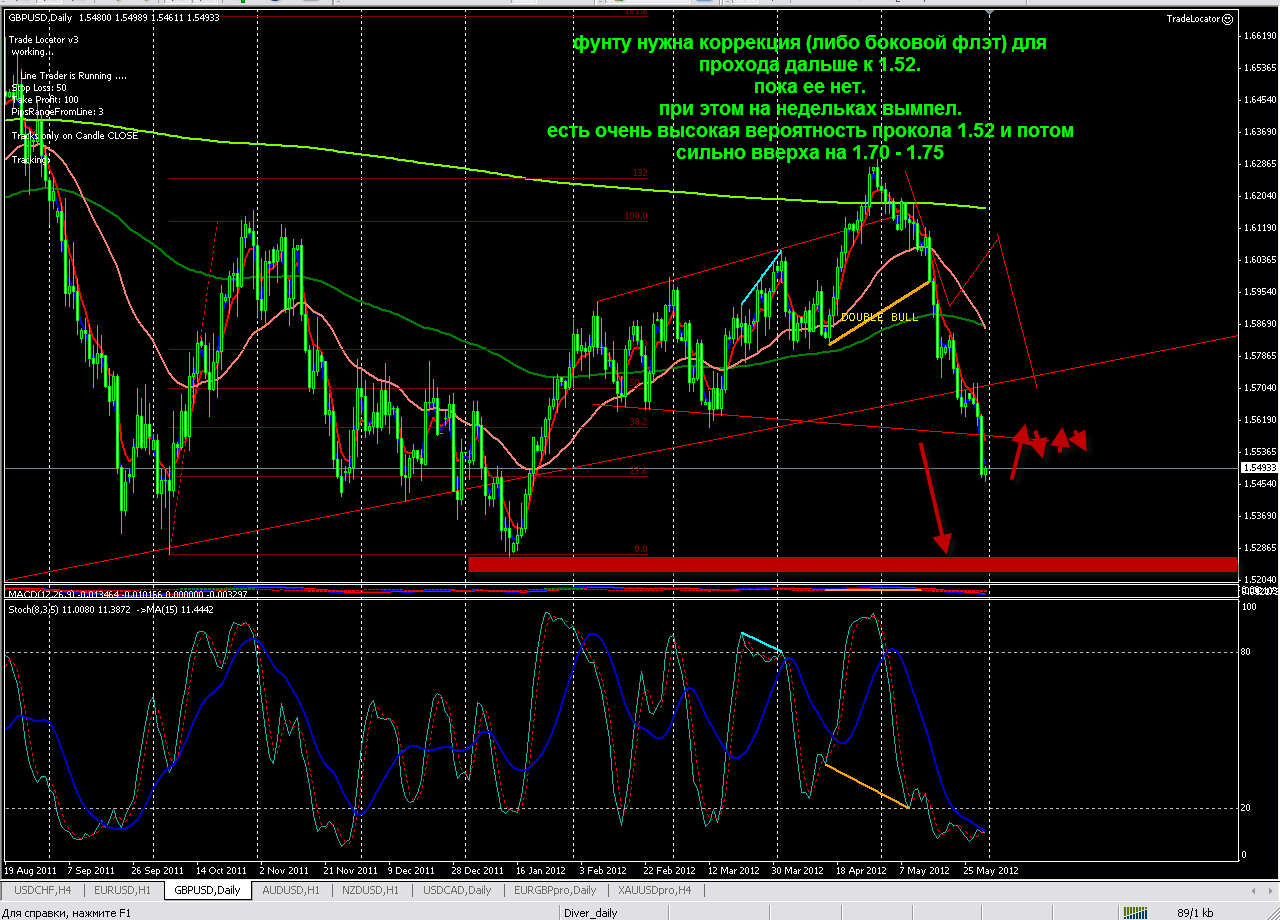
Task: Click 'Line Trader is Running' text
Action: point(73,76)
